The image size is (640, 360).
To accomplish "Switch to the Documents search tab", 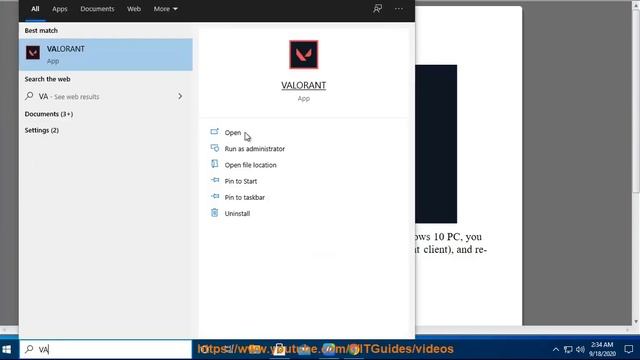I will click(x=97, y=9).
